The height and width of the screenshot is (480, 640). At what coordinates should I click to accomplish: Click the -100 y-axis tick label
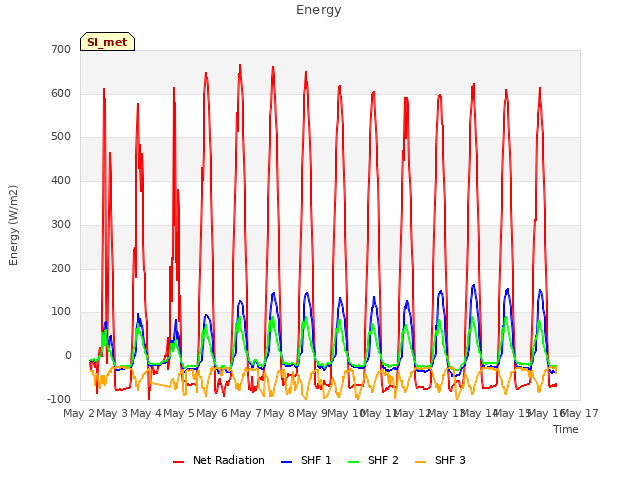coord(59,399)
